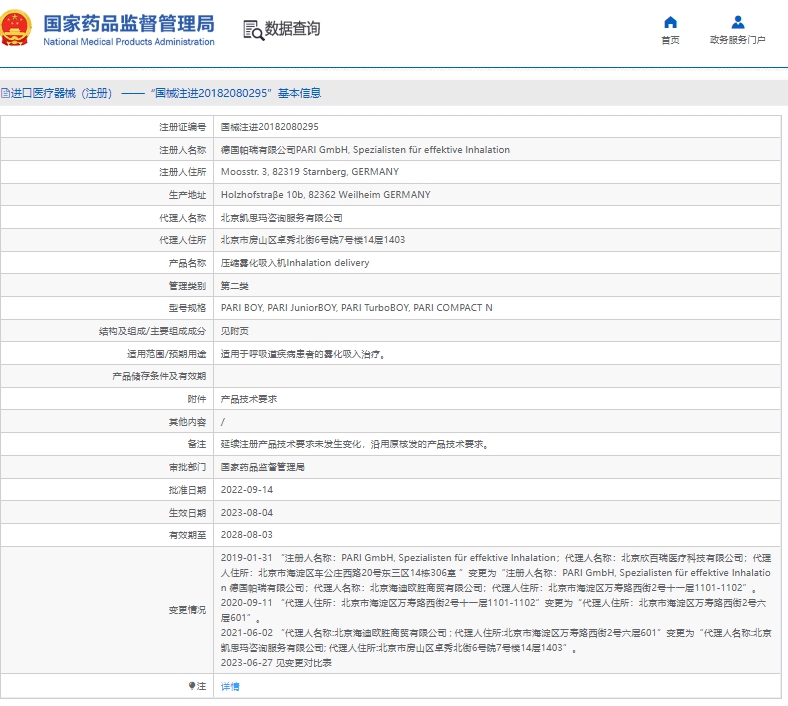788x706 pixels.
Task: Click the document icon before 进口医疗器械
Action: [x=5, y=93]
